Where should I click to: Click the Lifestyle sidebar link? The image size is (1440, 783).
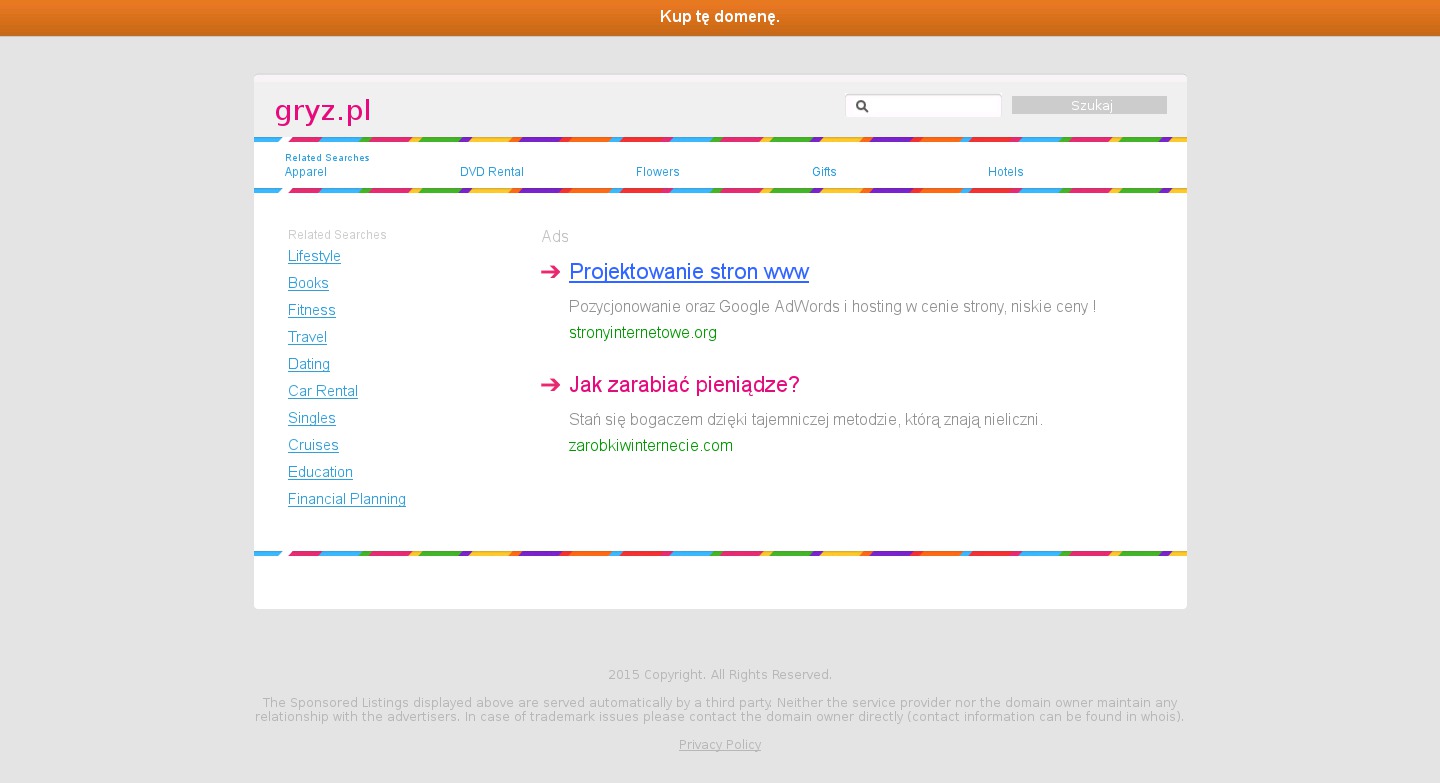314,256
